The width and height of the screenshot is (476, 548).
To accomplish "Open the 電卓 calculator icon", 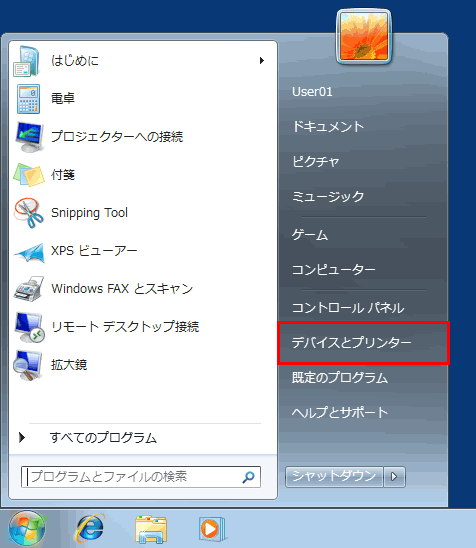I will click(x=28, y=99).
